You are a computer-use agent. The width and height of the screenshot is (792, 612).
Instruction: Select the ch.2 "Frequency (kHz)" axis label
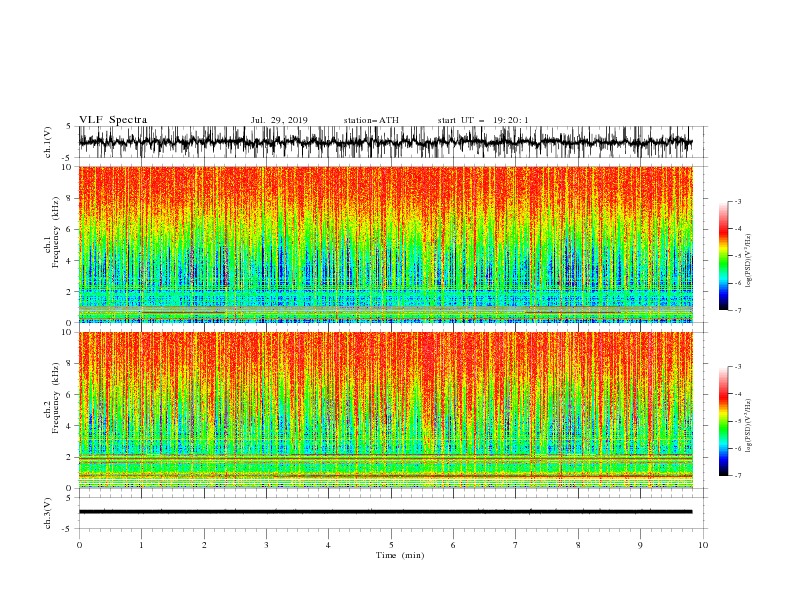pyautogui.click(x=56, y=397)
